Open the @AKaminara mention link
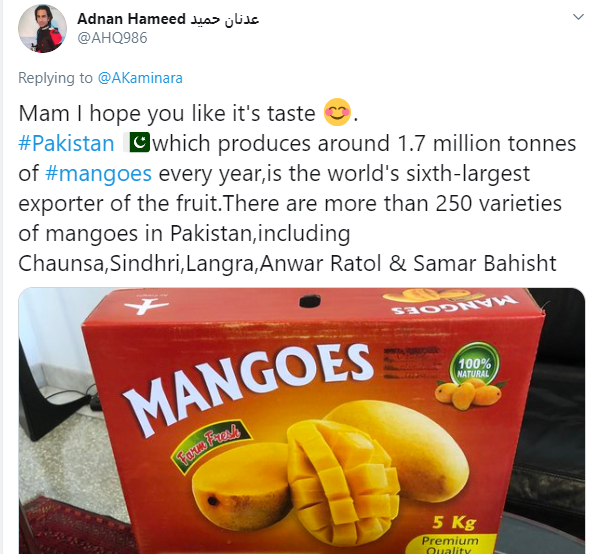Screen dimensions: 598x554 point(140,78)
